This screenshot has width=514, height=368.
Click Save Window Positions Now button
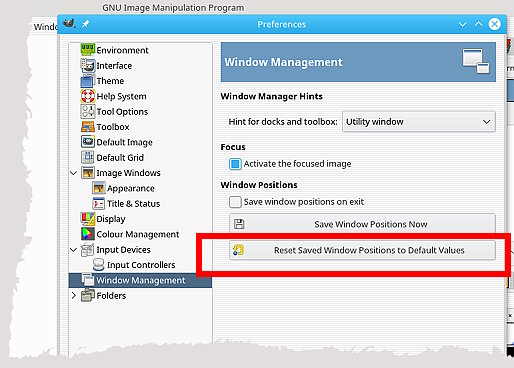[362, 223]
